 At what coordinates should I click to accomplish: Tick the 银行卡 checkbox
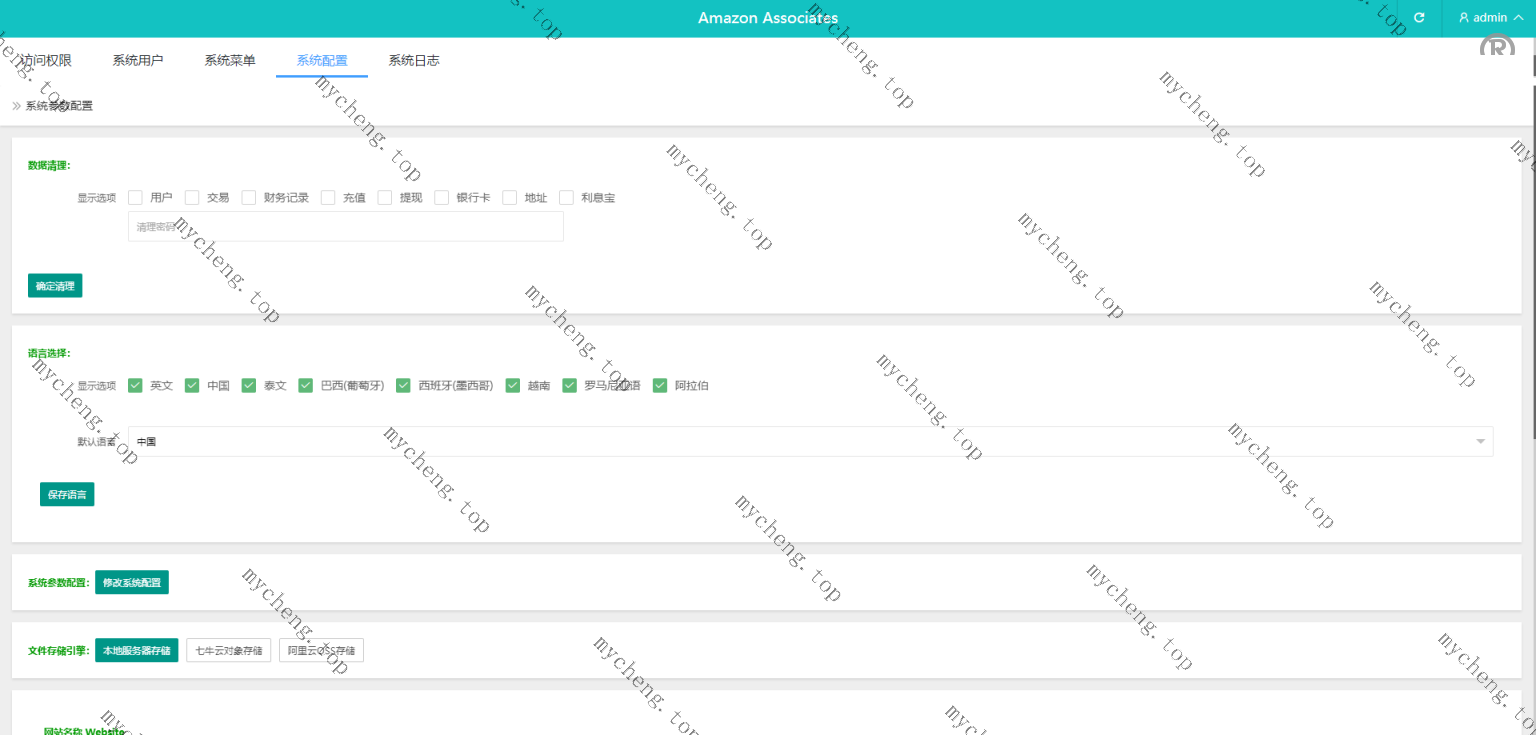coord(442,198)
